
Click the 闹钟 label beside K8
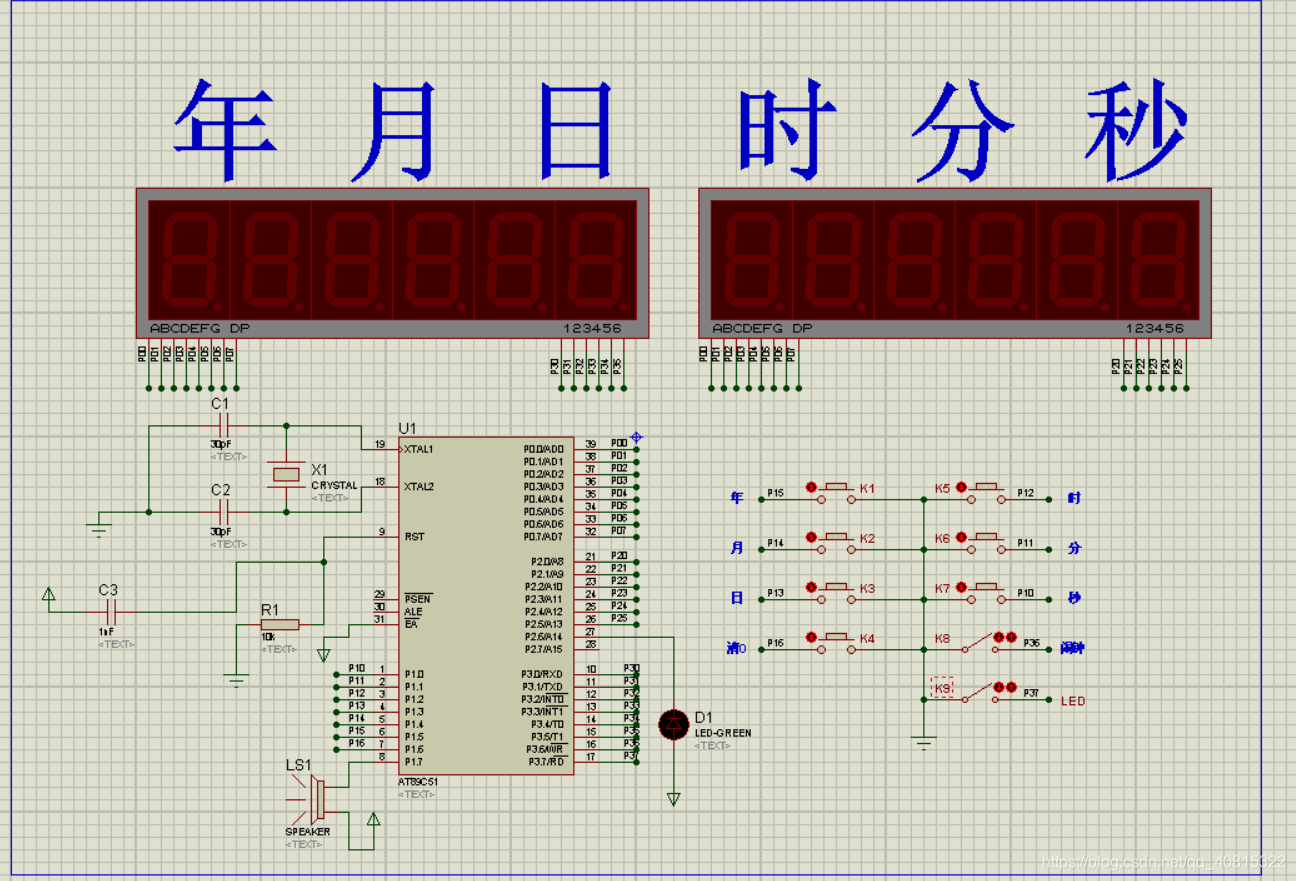(x=1072, y=648)
